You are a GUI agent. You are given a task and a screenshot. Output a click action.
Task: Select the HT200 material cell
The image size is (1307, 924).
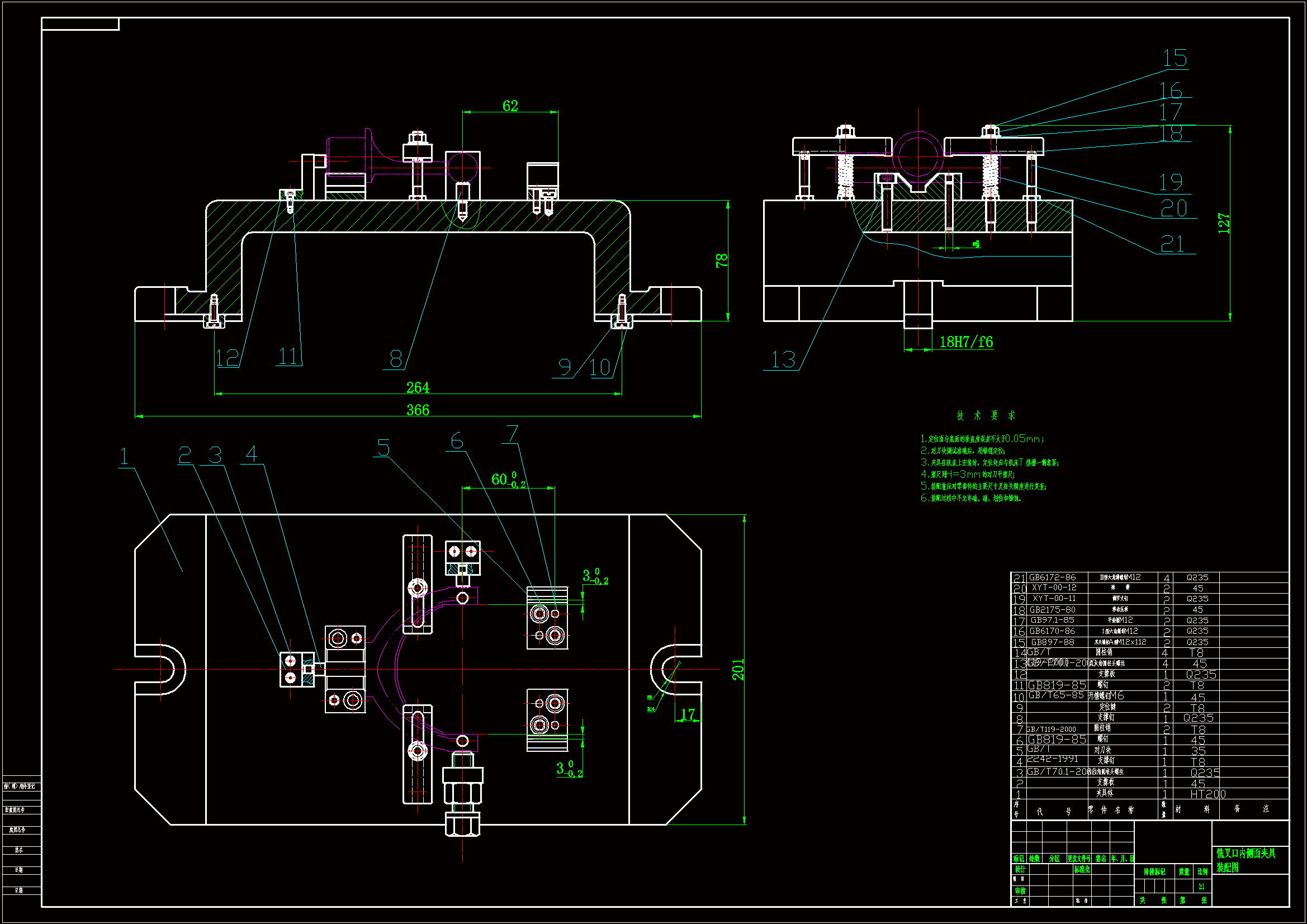pyautogui.click(x=1207, y=794)
